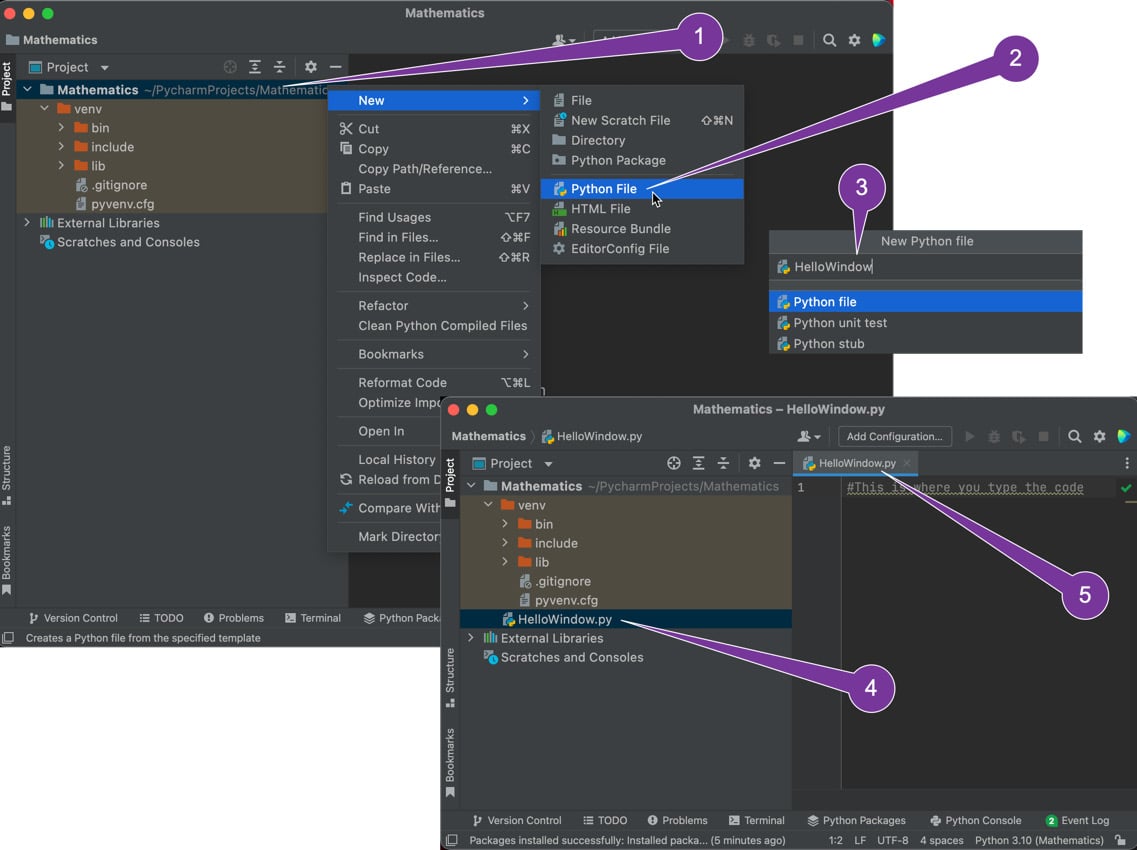The image size is (1137, 850).
Task: Open Python Packages tool window in HelloWindow.py window
Action: pyautogui.click(x=856, y=820)
